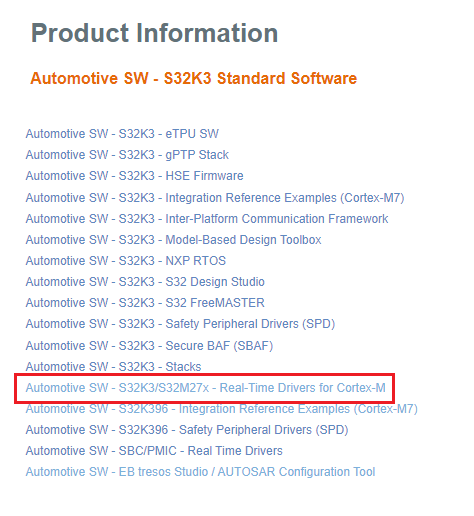
Task: Open EB tresos Studio AUTOSAR Configuration Tool
Action: click(200, 472)
